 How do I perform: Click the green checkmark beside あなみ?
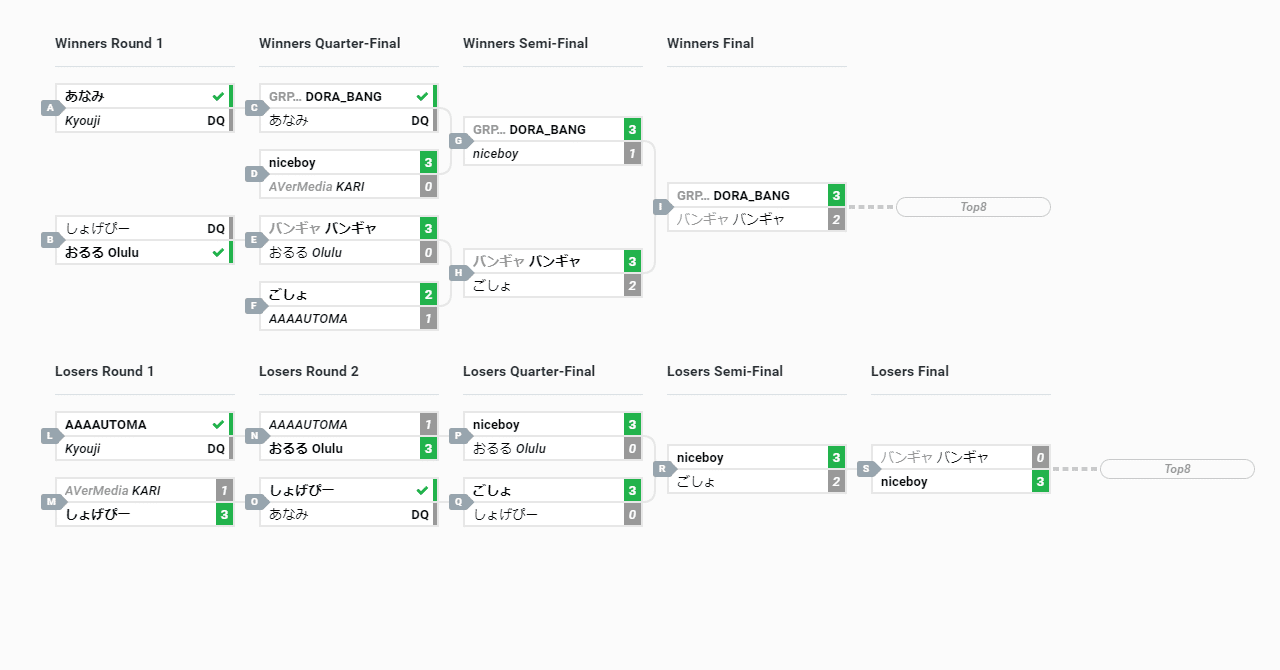[x=218, y=95]
